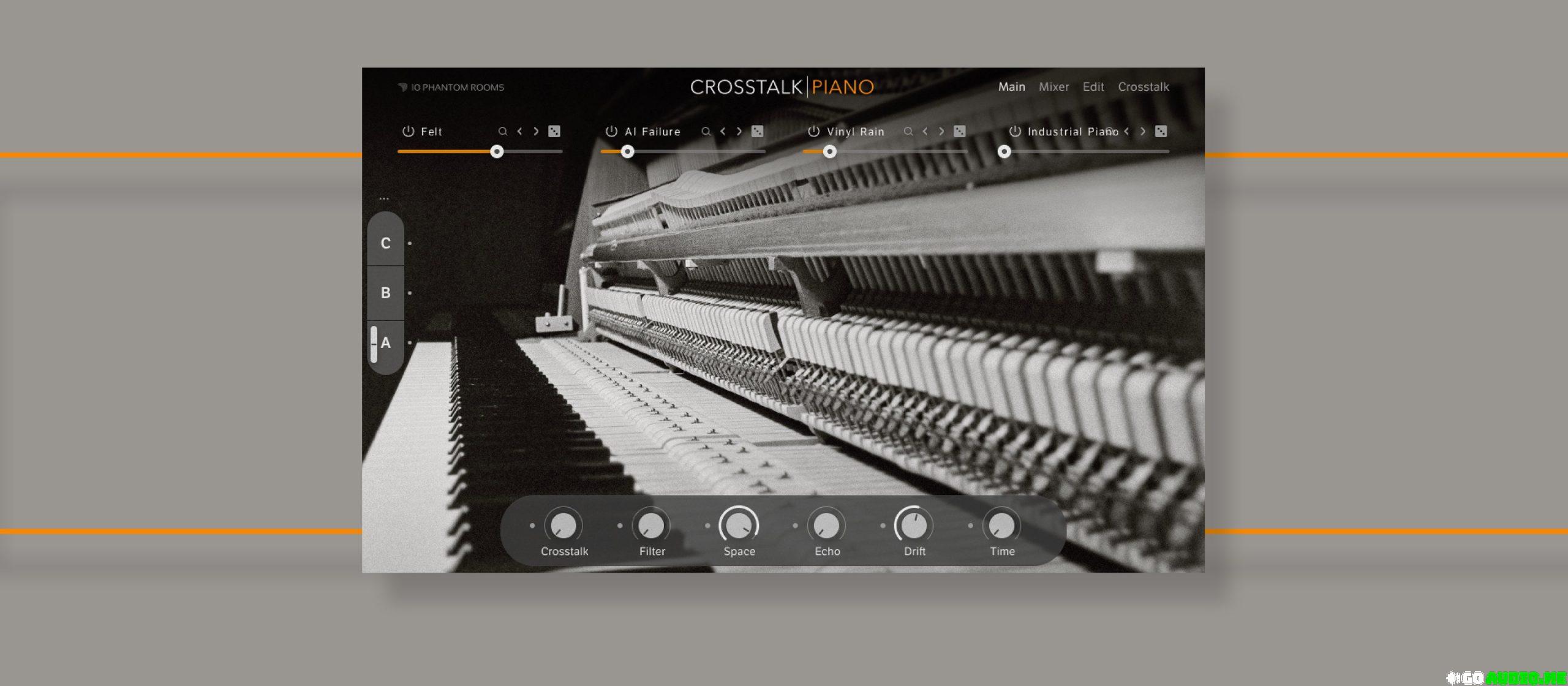Screen dimensions: 1568x686
Task: Toggle the dot left of Time knob
Action: pos(970,526)
